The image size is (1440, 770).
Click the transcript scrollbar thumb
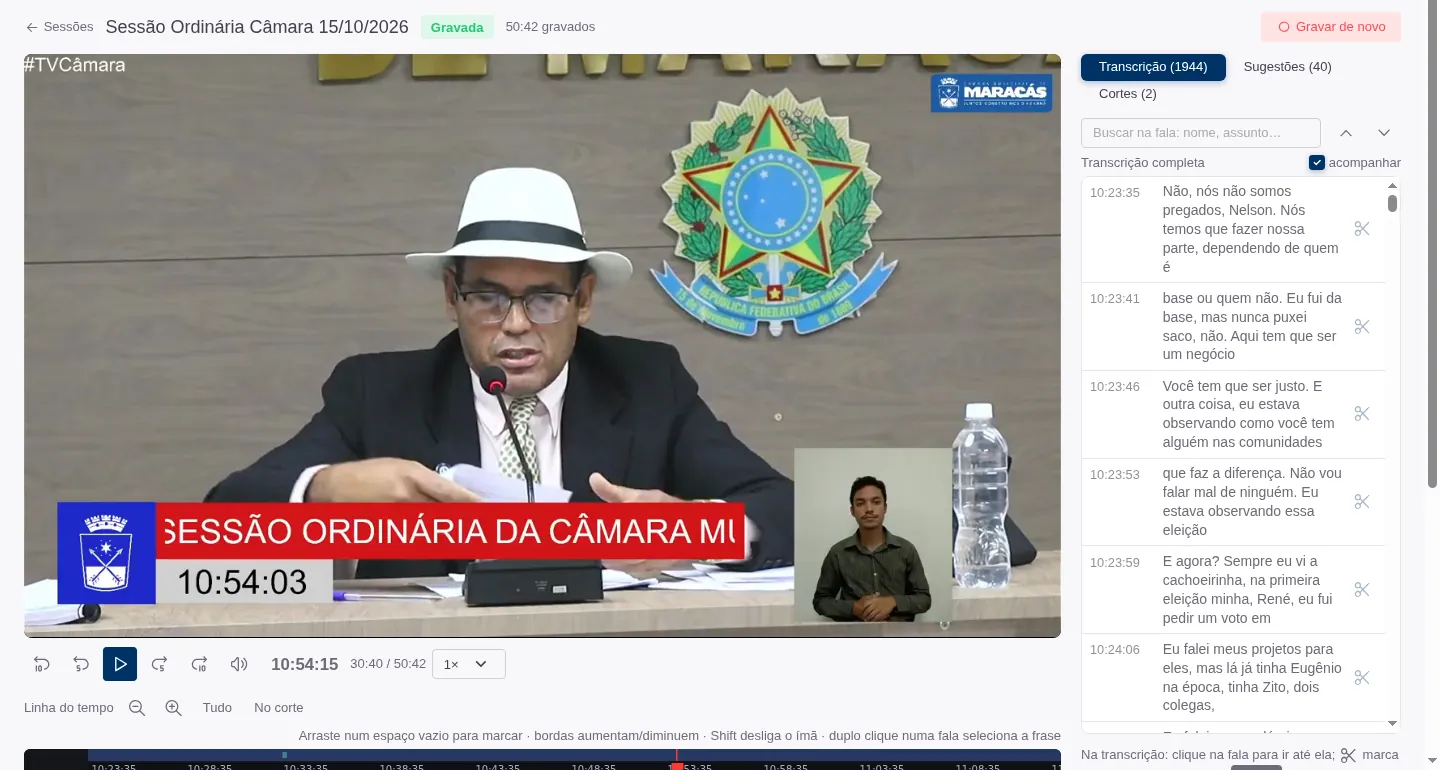(x=1392, y=204)
